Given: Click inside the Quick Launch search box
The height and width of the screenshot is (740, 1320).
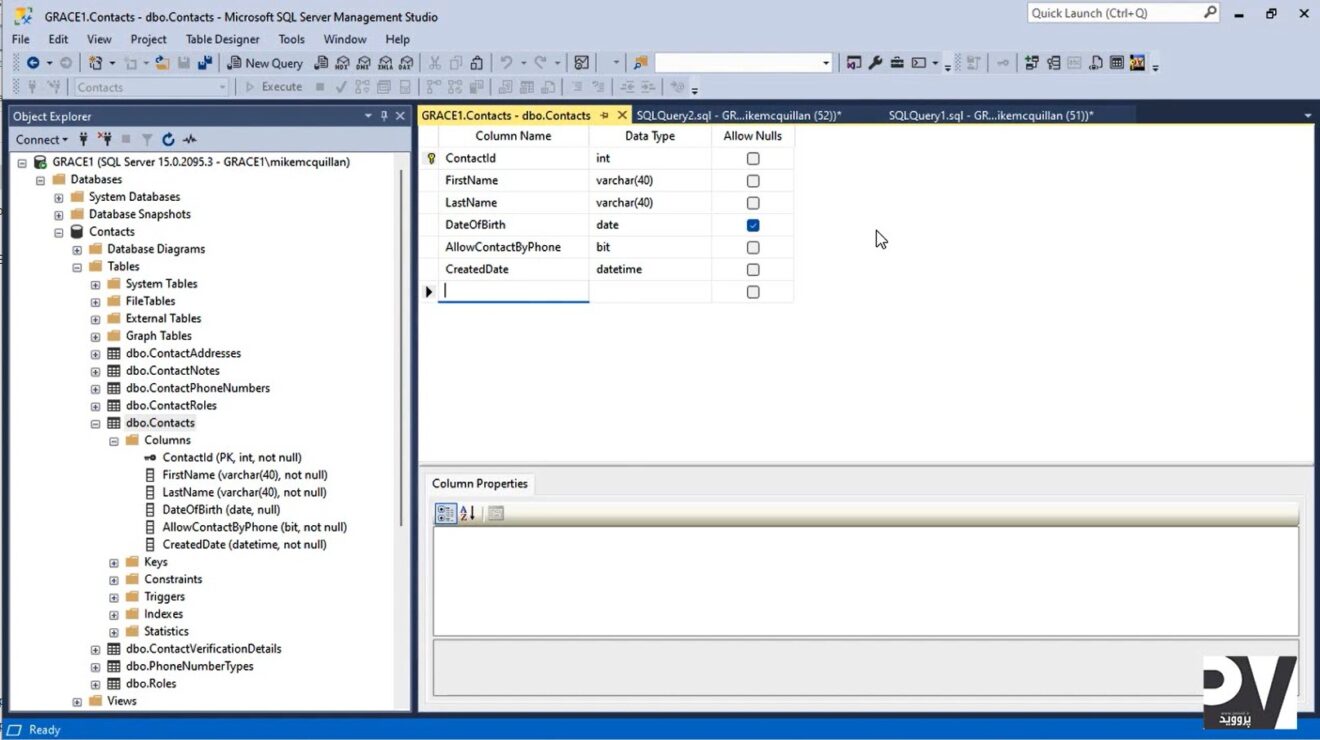Looking at the screenshot, I should tap(1110, 12).
